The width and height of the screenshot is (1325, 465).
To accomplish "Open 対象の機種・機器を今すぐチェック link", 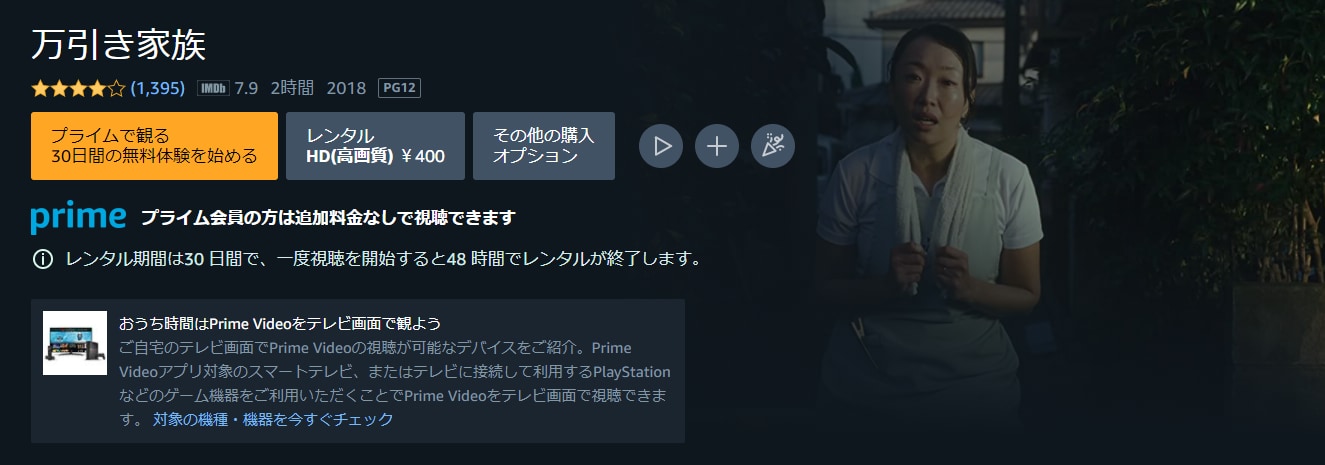I will coord(273,420).
